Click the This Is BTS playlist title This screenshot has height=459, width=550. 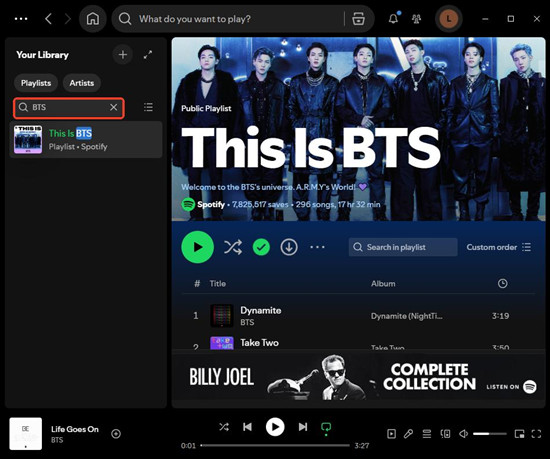click(311, 147)
